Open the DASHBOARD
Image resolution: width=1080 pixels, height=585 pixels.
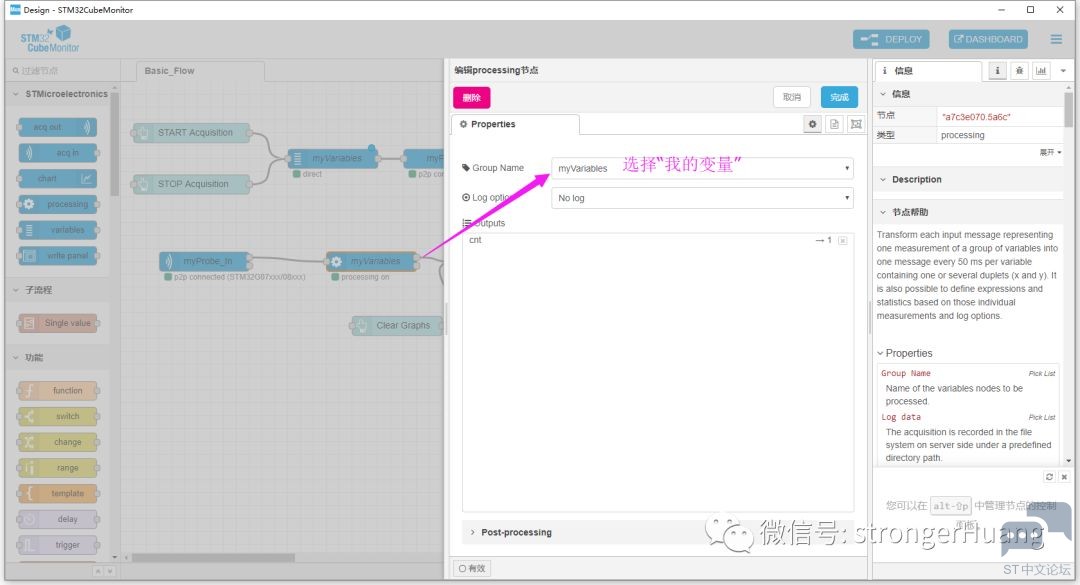988,39
